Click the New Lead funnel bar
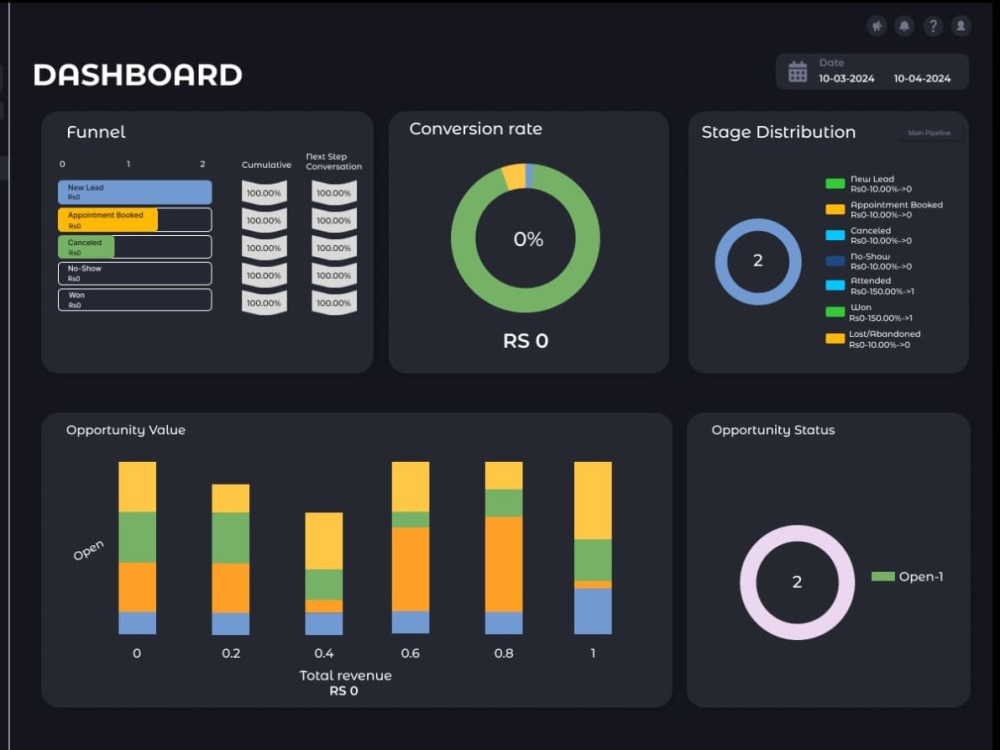This screenshot has width=1000, height=750. coord(135,192)
